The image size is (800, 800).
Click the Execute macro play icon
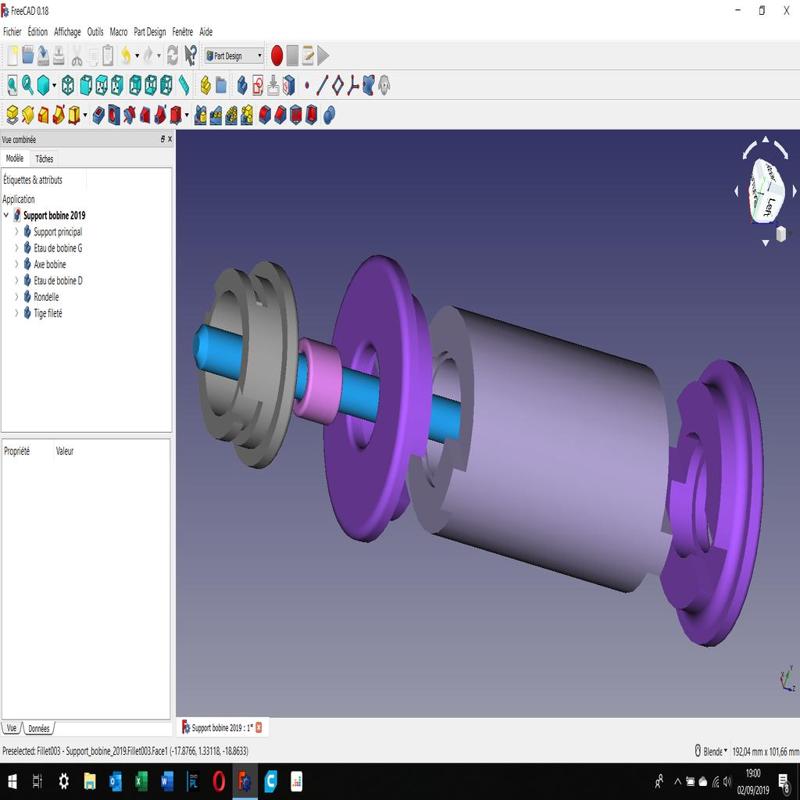[323, 56]
